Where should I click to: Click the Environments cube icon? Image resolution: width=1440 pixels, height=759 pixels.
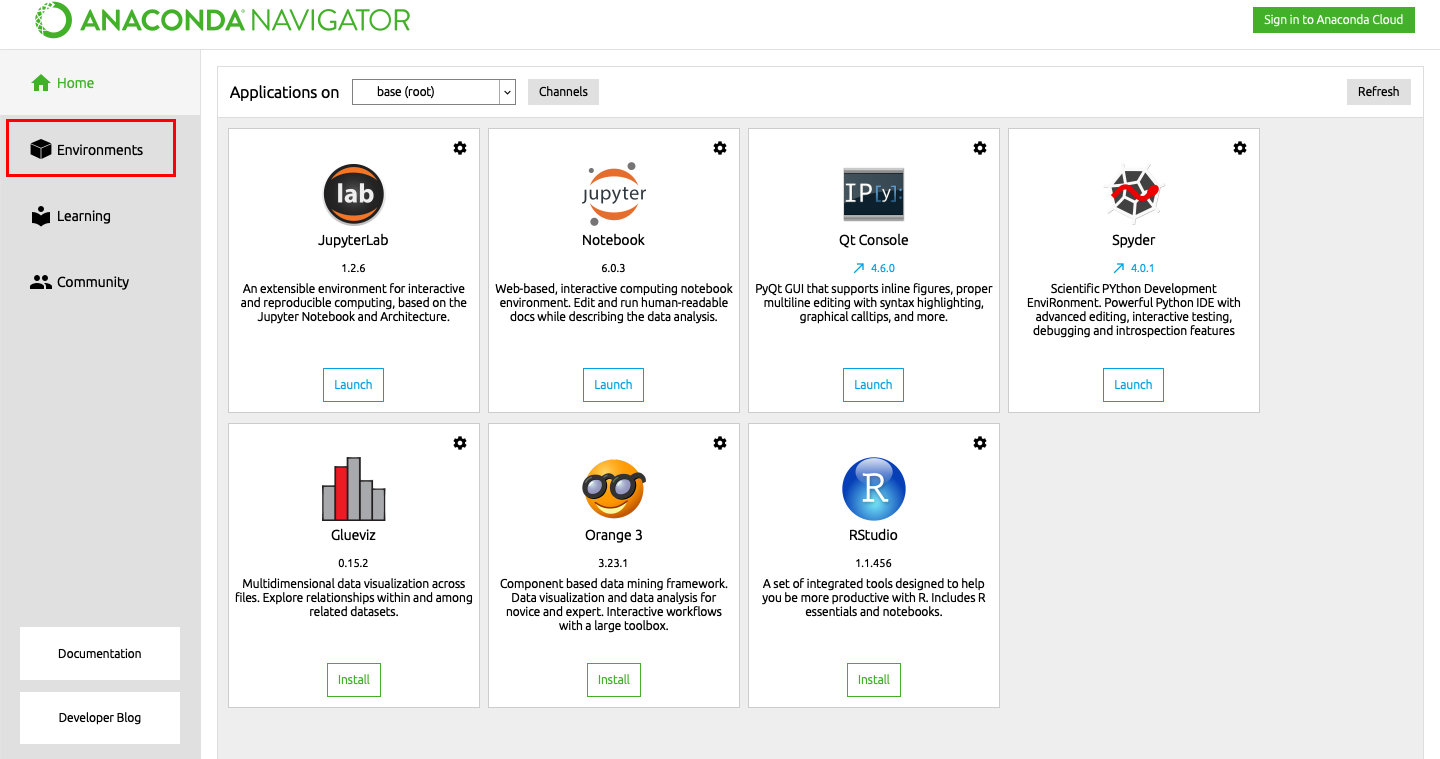click(x=41, y=150)
